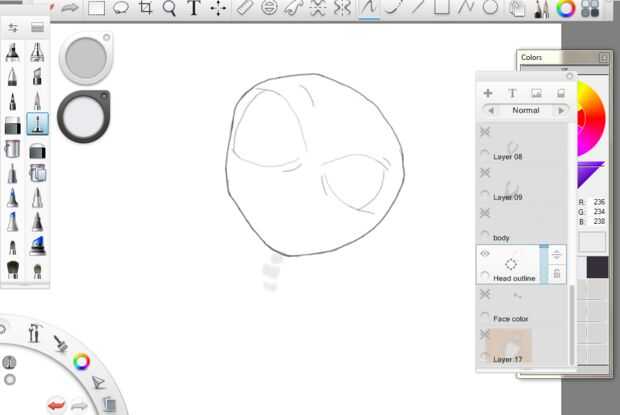Toggle the ellipse guide tool
Image resolution: width=620 pixels, height=415 pixels.
[269, 8]
